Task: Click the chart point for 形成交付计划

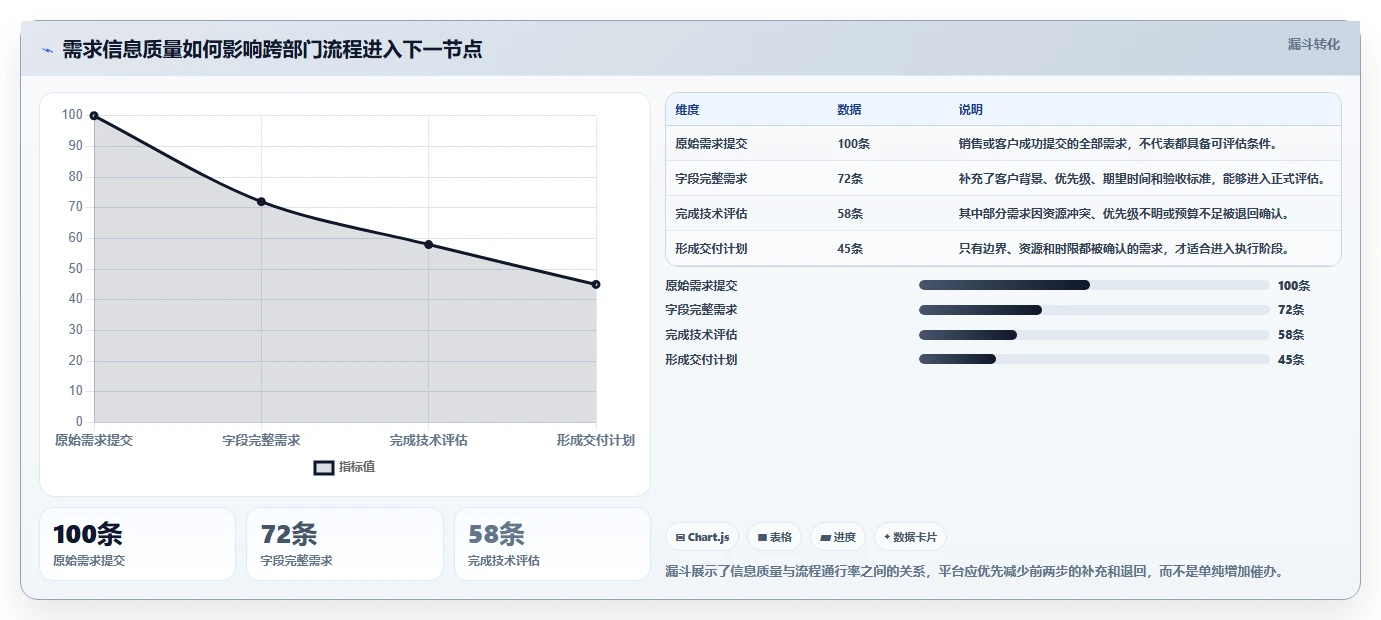Action: pyautogui.click(x=596, y=285)
